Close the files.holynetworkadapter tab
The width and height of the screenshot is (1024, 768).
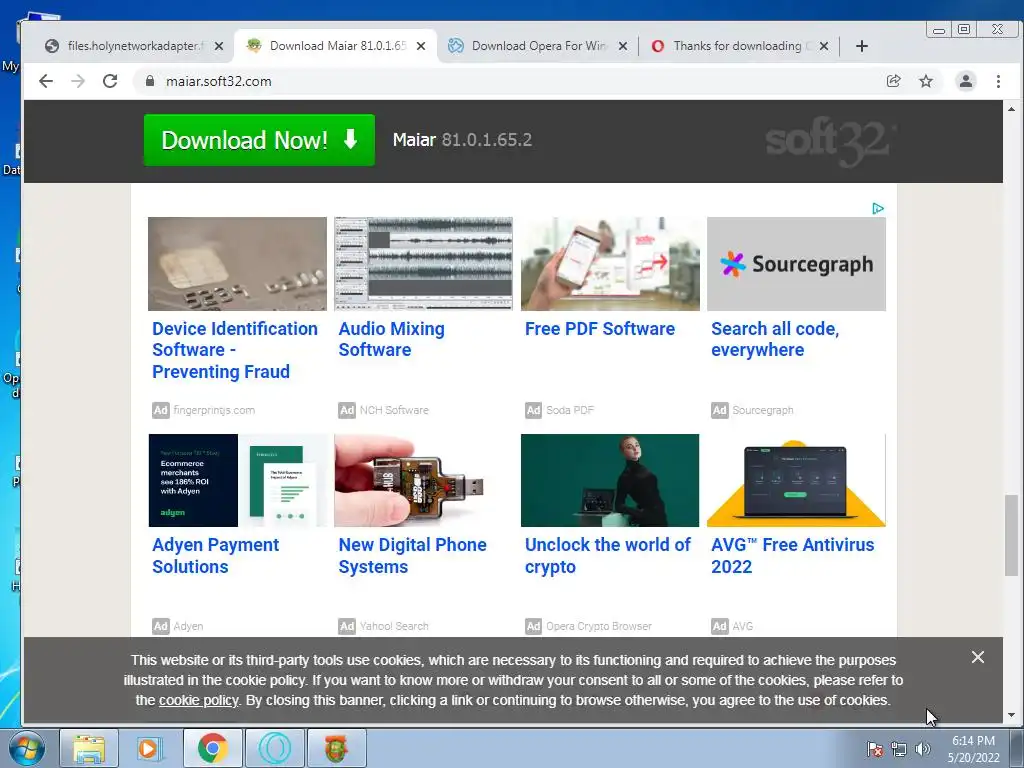pyautogui.click(x=219, y=46)
